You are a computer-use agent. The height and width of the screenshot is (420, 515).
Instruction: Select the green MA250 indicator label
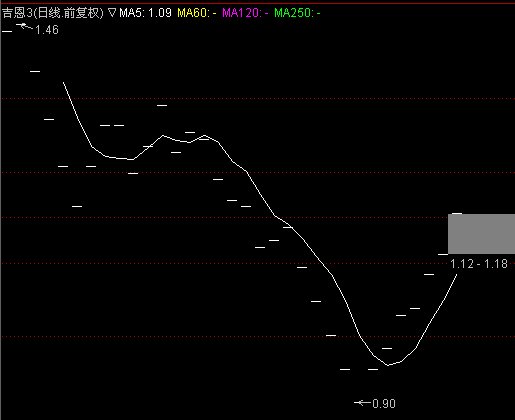(297, 13)
